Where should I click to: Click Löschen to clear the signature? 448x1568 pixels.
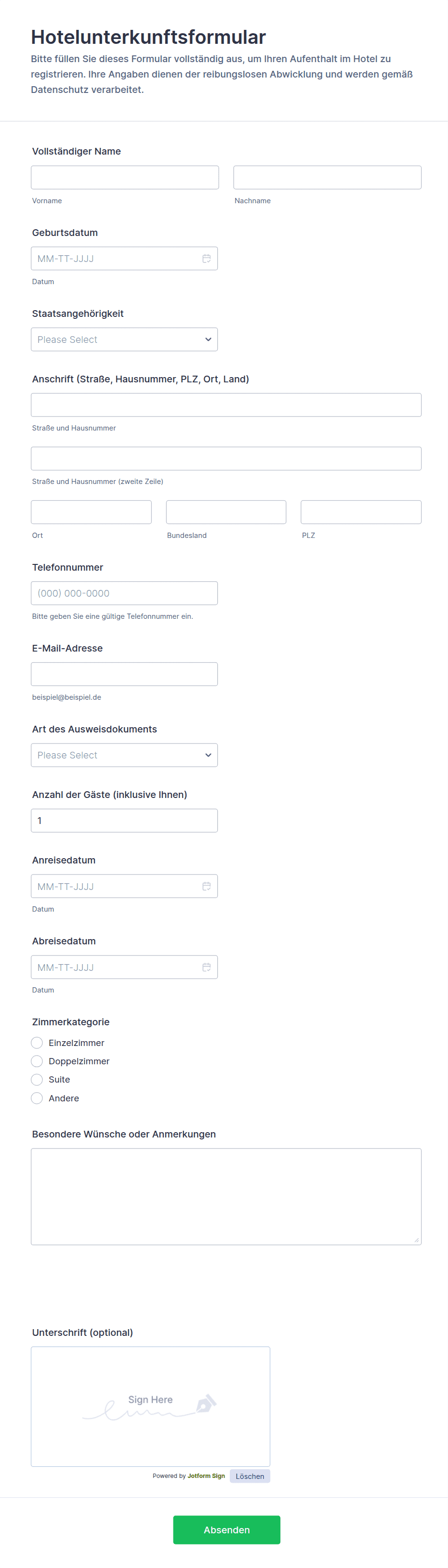tap(250, 1476)
